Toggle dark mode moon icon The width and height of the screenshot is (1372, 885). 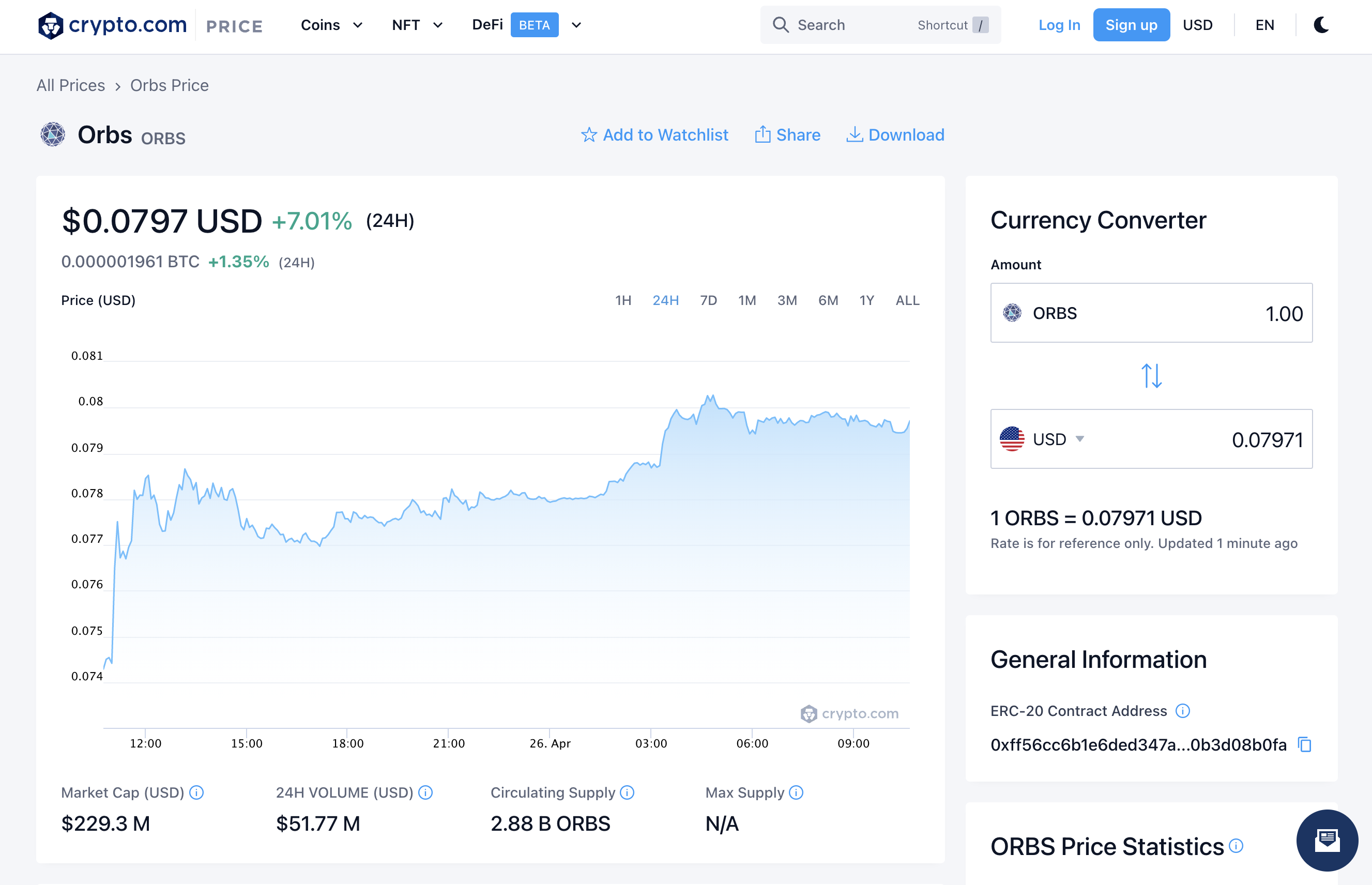(x=1321, y=25)
